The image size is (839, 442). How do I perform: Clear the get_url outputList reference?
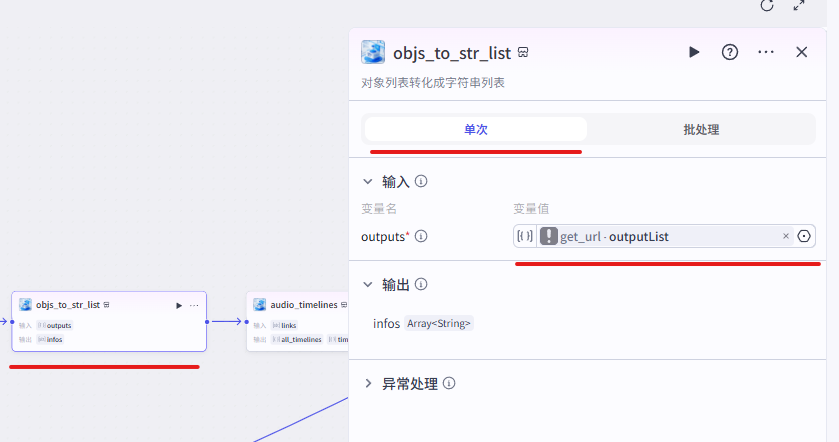785,236
